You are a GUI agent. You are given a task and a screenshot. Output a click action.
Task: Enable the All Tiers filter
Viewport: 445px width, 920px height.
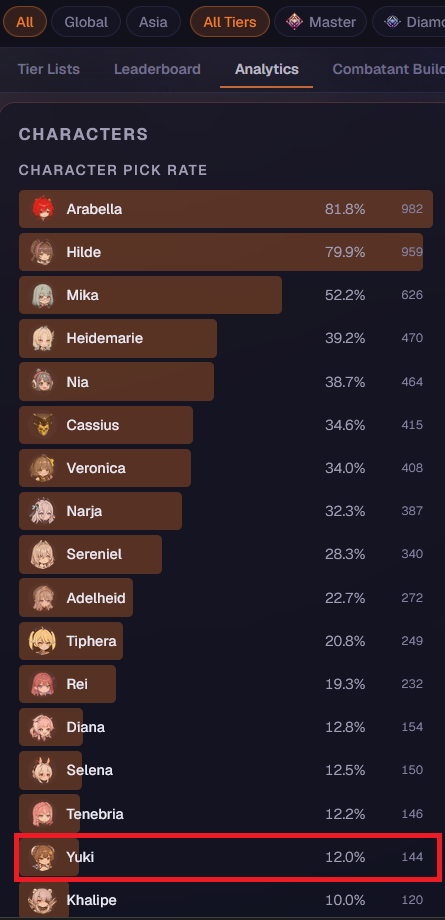click(x=230, y=22)
